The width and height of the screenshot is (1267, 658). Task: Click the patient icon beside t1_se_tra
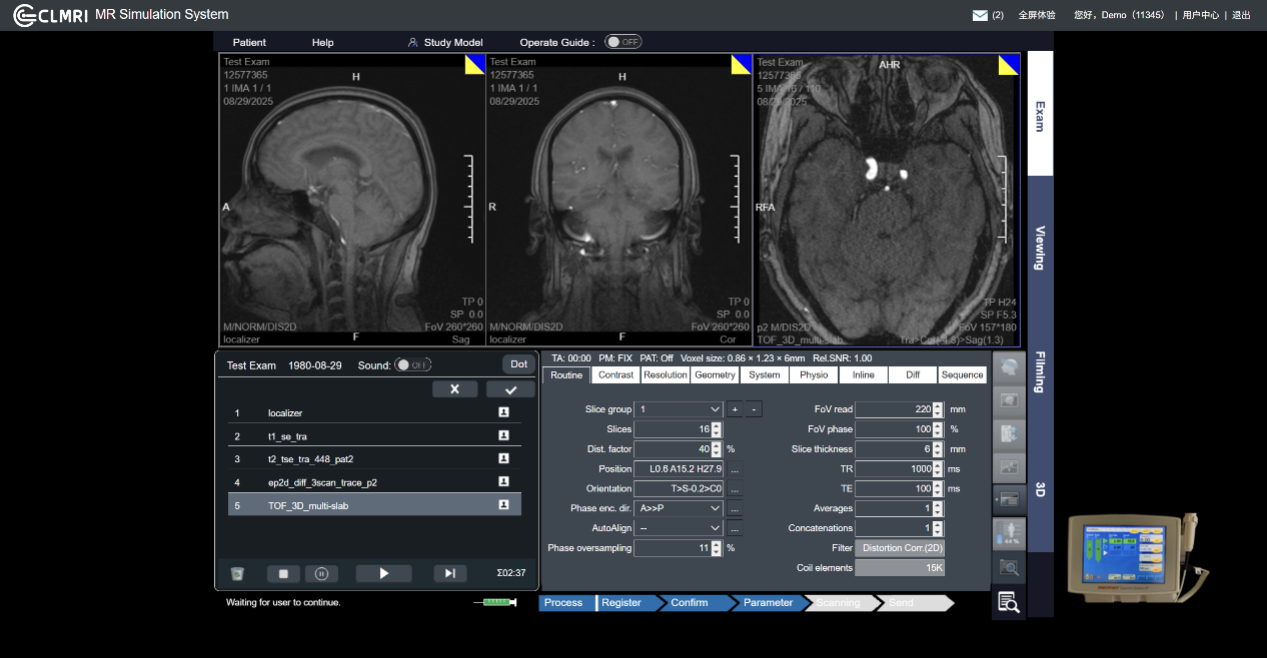point(504,436)
